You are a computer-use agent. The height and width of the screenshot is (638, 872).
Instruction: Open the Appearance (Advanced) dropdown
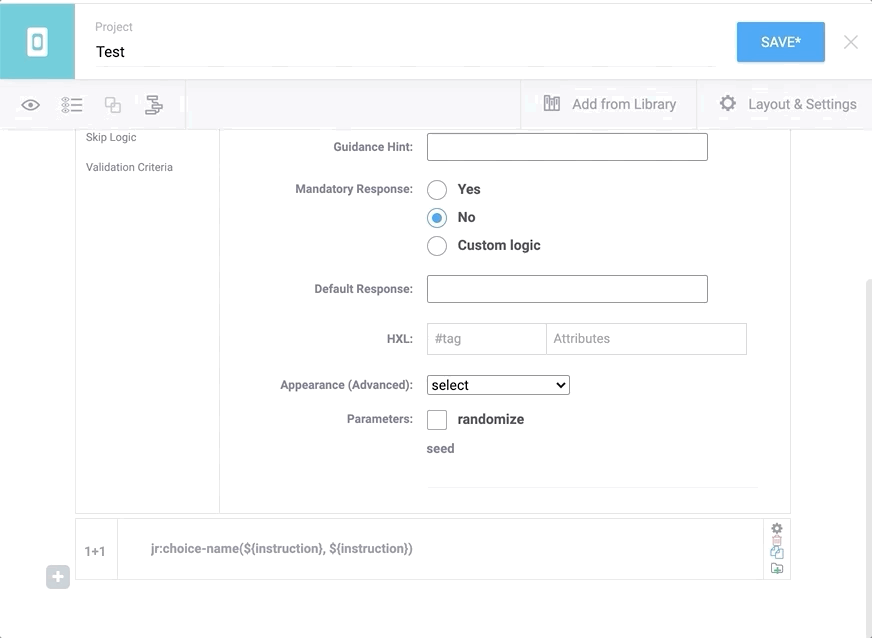click(498, 385)
